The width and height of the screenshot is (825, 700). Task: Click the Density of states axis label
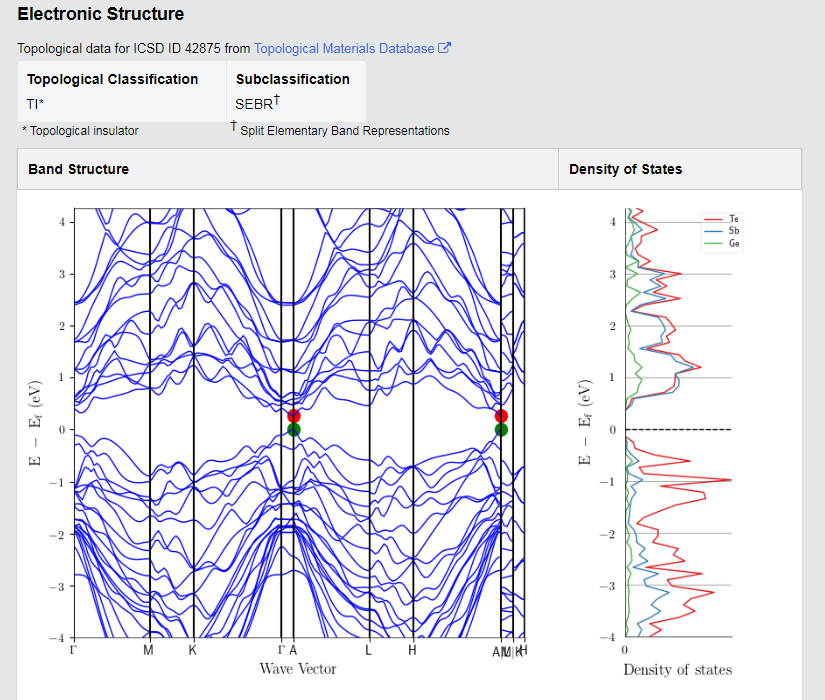tap(678, 669)
